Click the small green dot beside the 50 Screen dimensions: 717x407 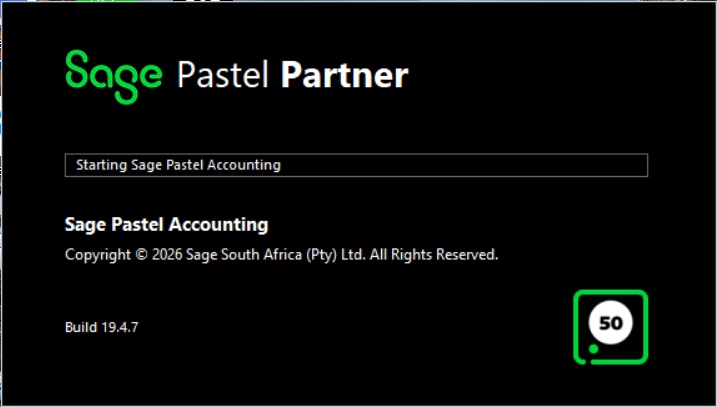[593, 349]
